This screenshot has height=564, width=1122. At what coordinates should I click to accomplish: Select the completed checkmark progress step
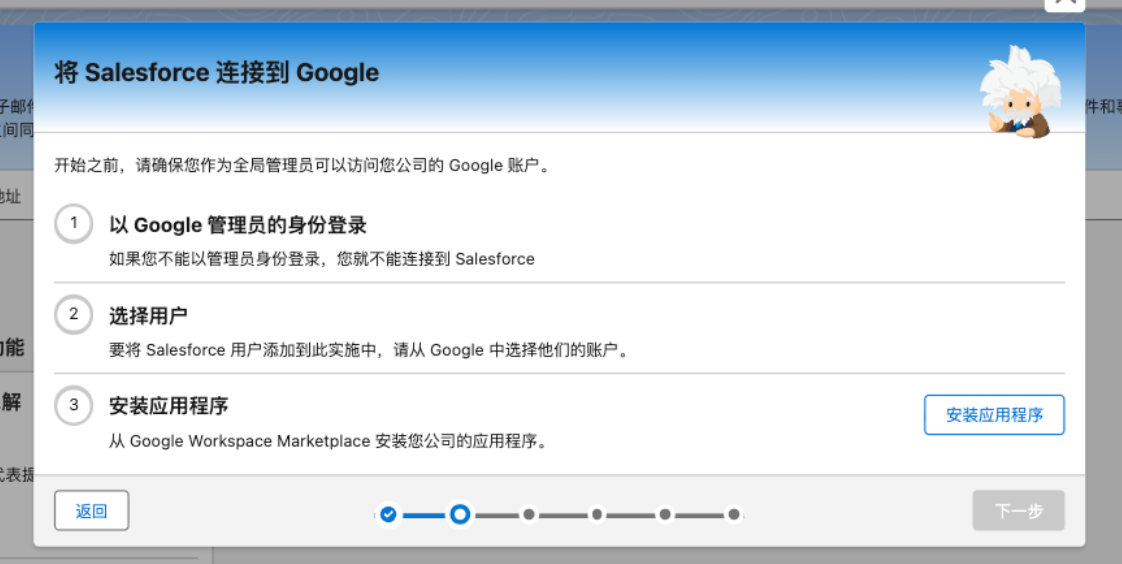(388, 514)
